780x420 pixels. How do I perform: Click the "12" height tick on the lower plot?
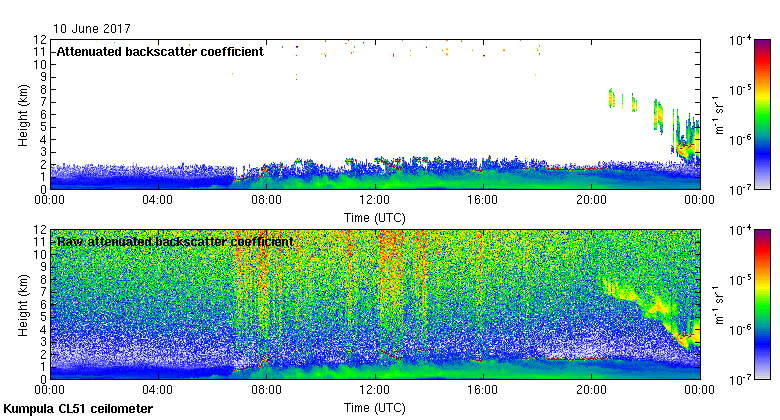pos(40,229)
